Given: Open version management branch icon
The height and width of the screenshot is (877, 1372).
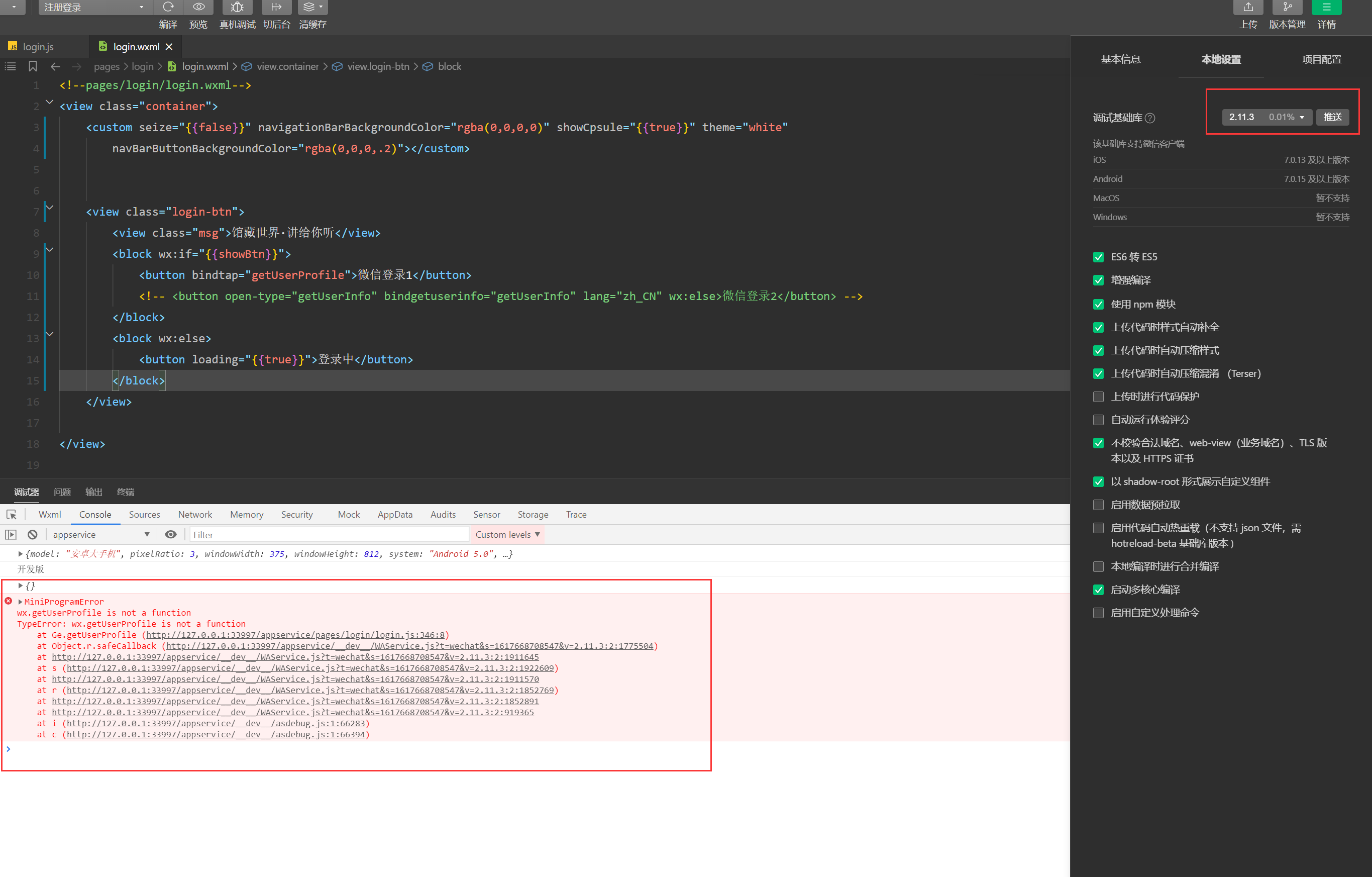Looking at the screenshot, I should click(1287, 7).
